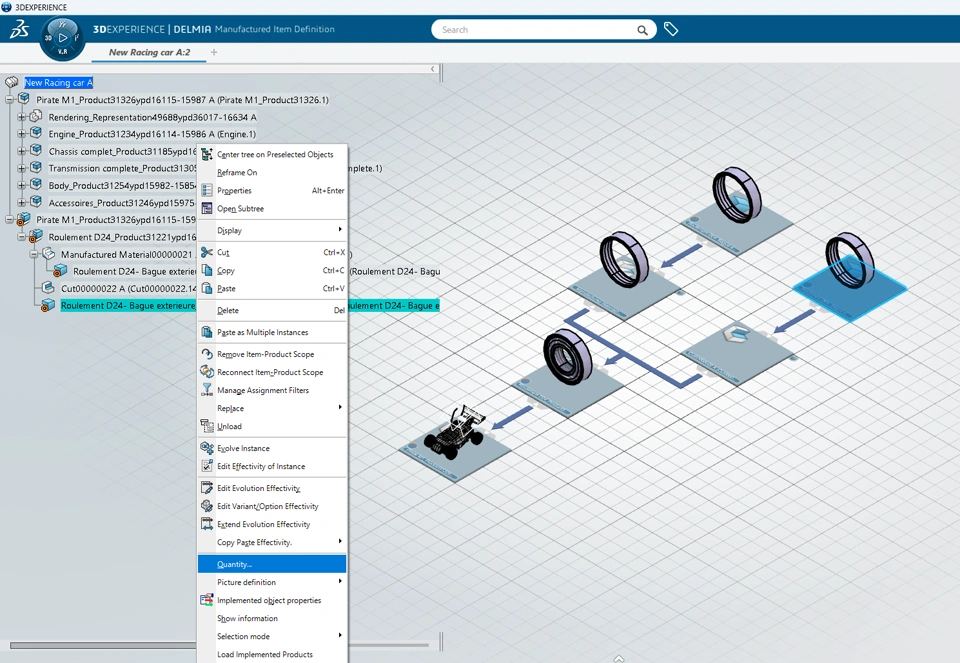This screenshot has height=663, width=960.
Task: Collapse the first Pirate M1_Product node
Action: click(9, 99)
